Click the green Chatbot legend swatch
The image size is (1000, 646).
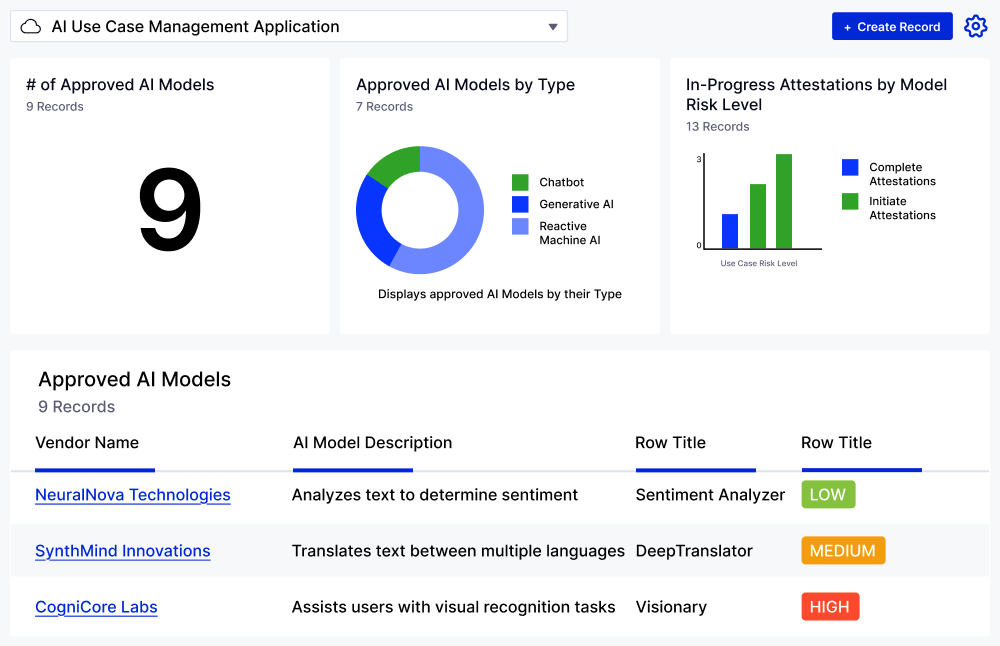[x=520, y=182]
